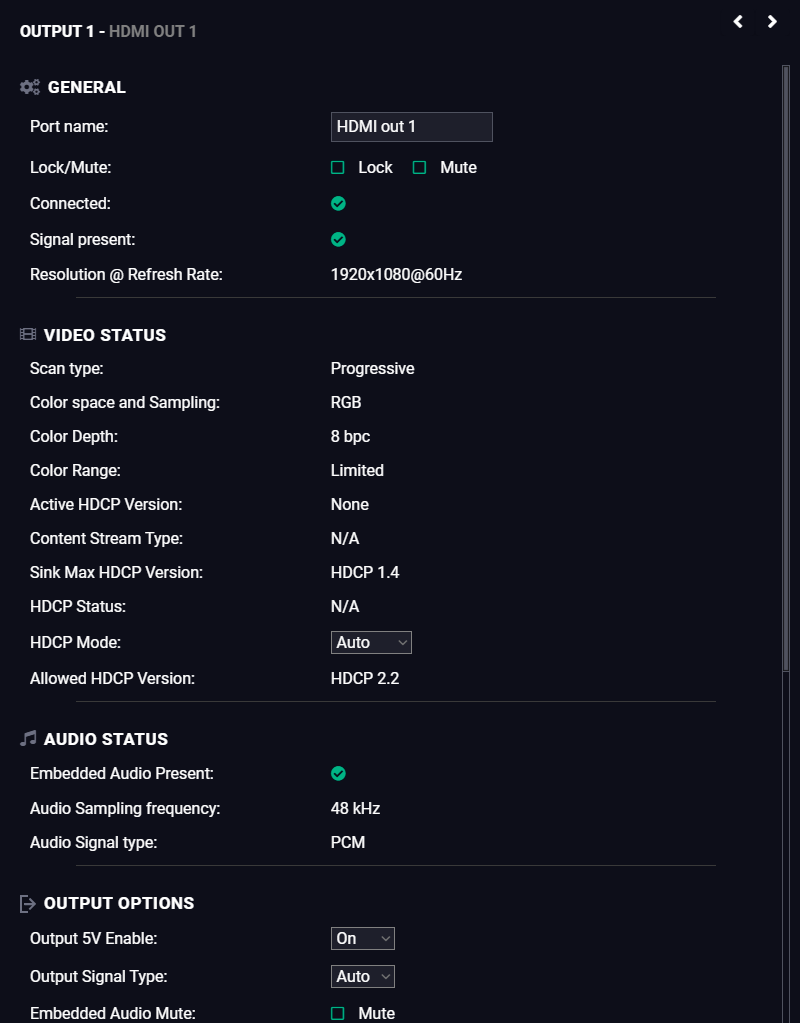Image resolution: width=800 pixels, height=1023 pixels.
Task: Enable the Lock checkbox
Action: (337, 168)
